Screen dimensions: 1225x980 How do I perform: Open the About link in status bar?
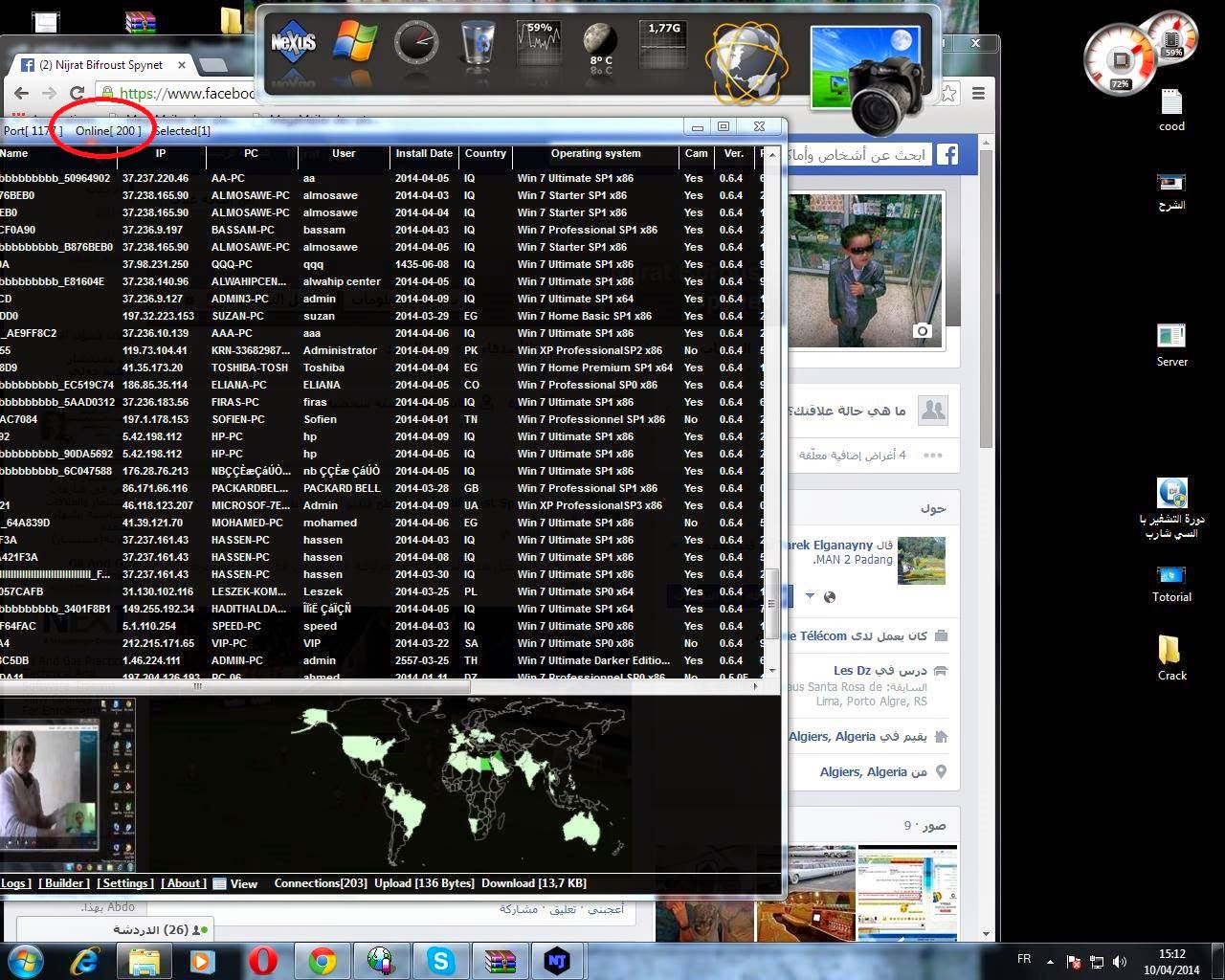pos(184,883)
